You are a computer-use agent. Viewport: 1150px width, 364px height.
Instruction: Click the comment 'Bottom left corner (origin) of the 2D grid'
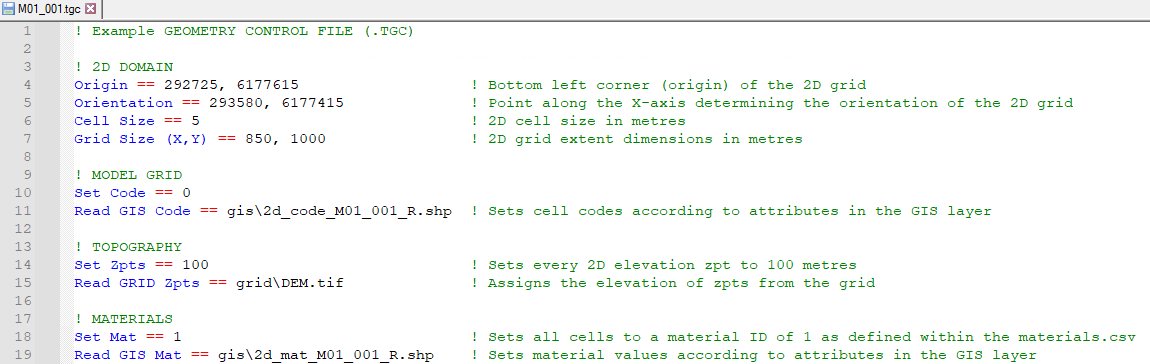[x=677, y=85]
